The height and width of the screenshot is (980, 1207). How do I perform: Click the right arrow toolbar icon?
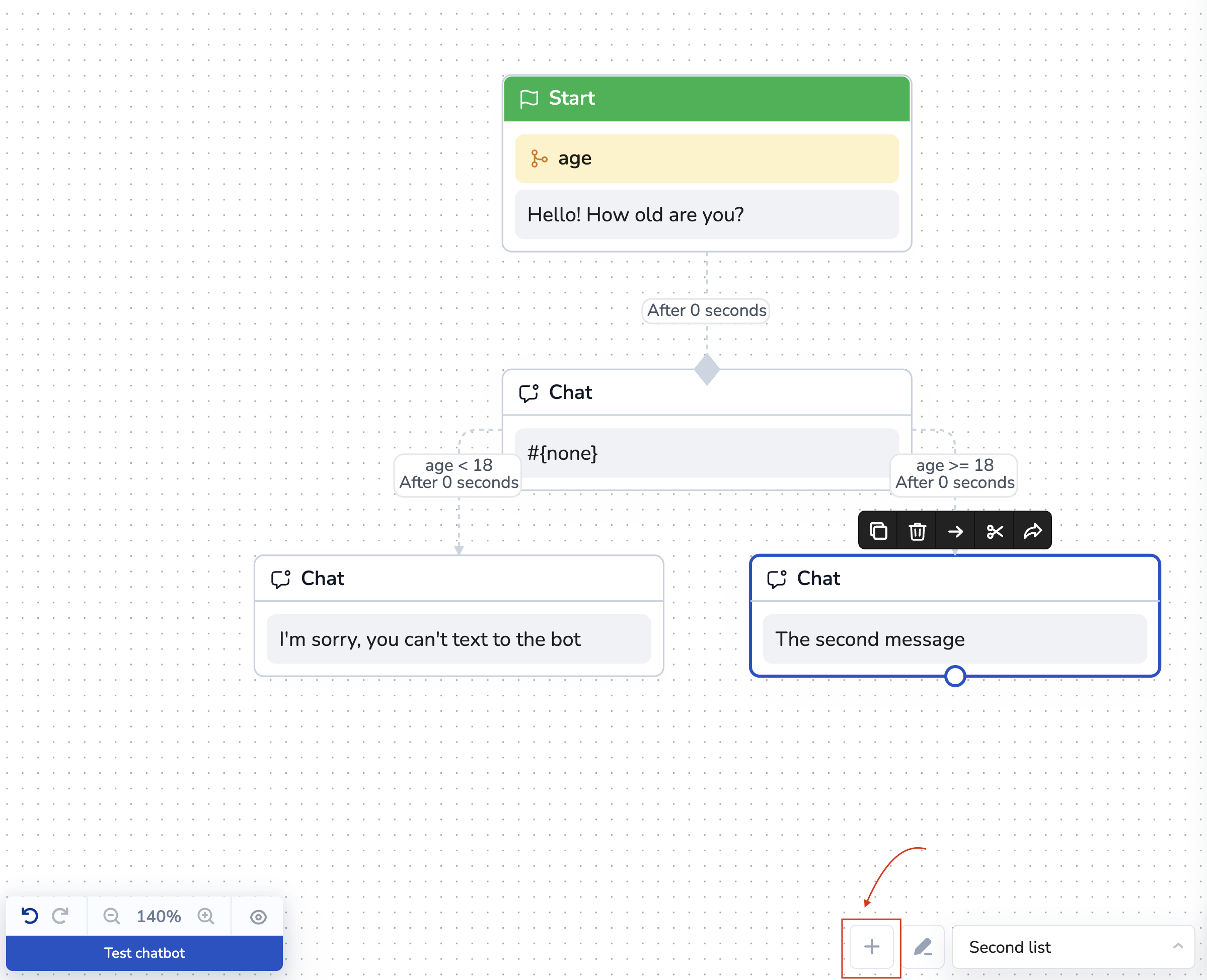(x=956, y=531)
